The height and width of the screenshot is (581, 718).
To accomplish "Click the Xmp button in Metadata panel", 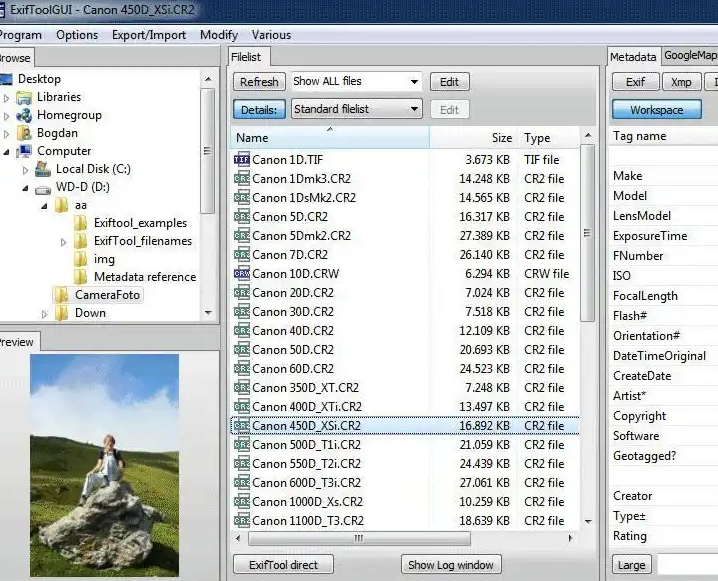I will (x=681, y=82).
